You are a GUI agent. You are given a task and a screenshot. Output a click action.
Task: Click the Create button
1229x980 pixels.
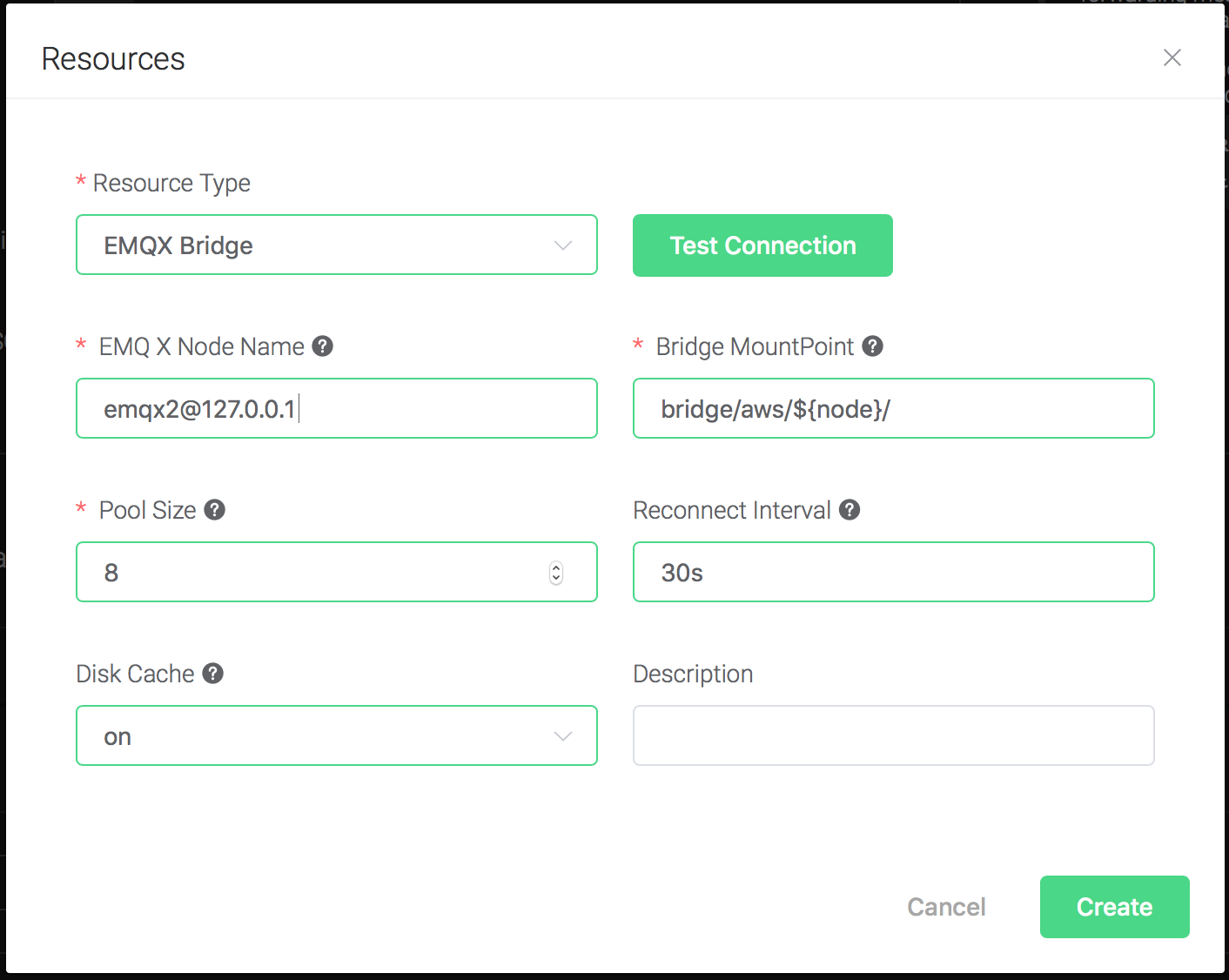coord(1115,907)
